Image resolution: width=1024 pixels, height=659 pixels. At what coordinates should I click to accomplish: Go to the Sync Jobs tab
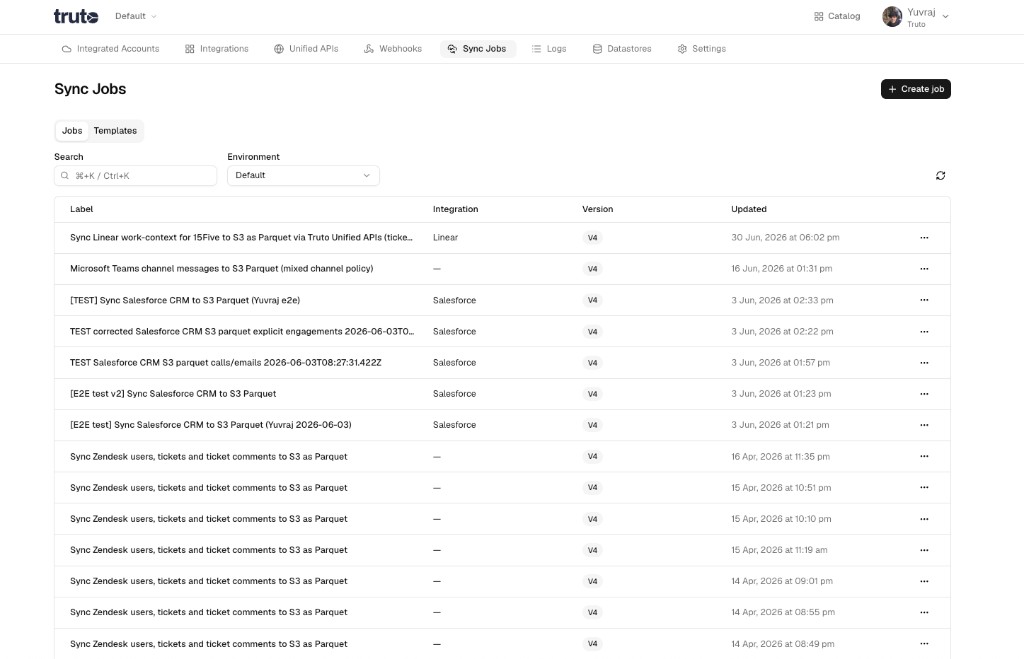(x=477, y=49)
